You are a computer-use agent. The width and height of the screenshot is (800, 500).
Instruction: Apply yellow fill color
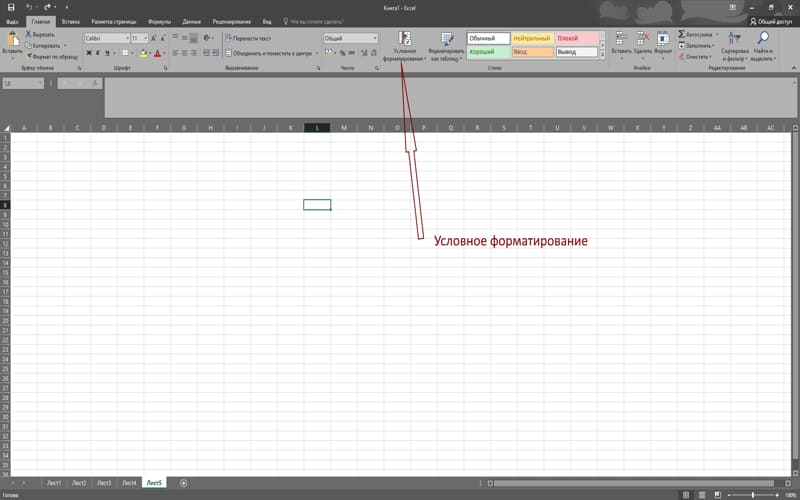[143, 53]
